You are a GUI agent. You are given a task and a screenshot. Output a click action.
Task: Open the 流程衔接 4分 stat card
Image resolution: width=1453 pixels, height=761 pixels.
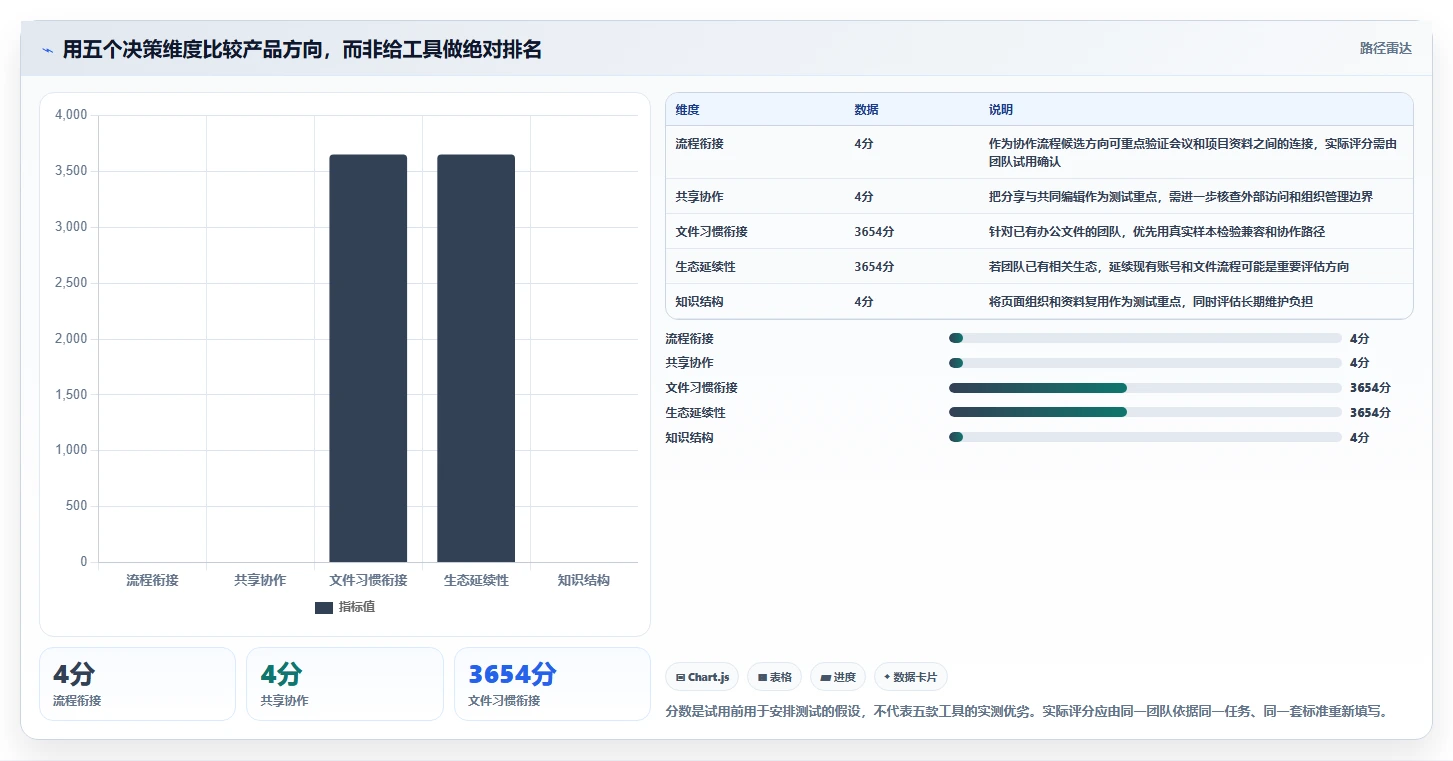[137, 684]
